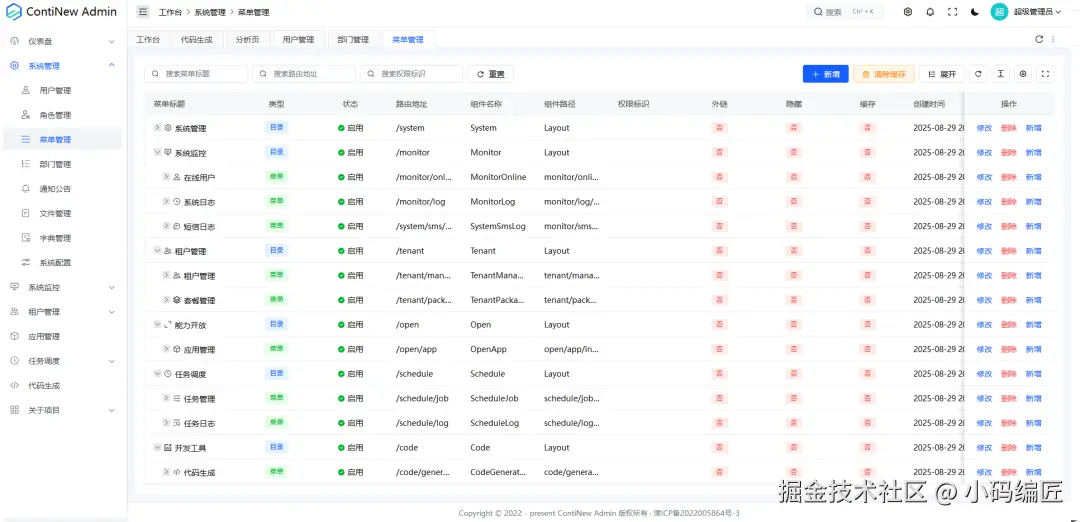The height and width of the screenshot is (522, 1080).
Task: Collapse the 系统监控 table row arrow
Action: point(157,152)
